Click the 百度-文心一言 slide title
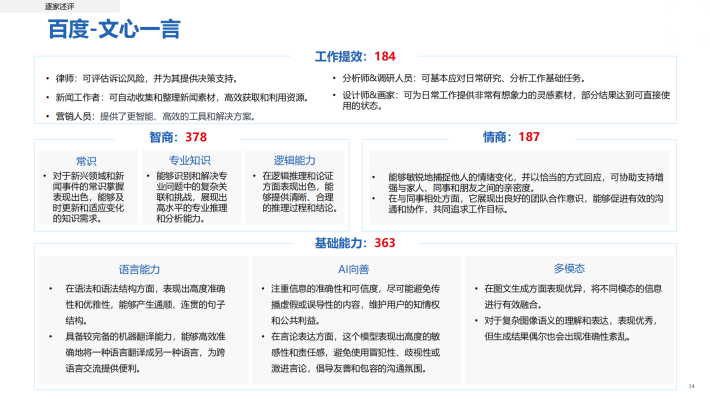 point(114,29)
